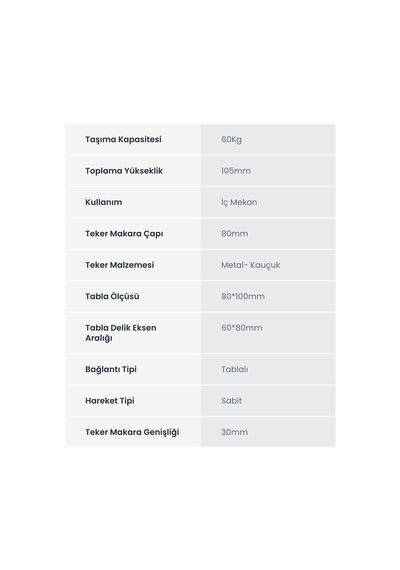
Task: Click the Taşıma Kapasitesi label
Action: click(x=123, y=139)
